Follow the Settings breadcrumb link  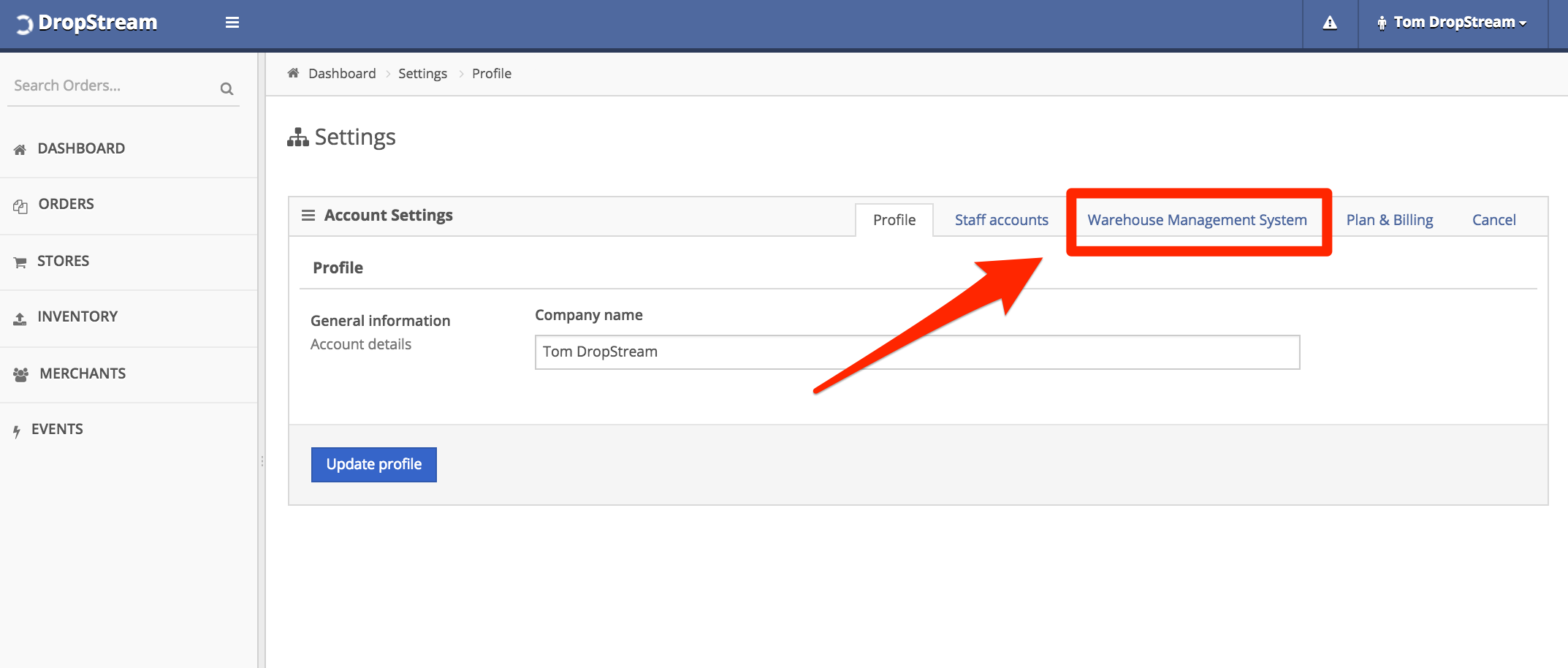coord(422,74)
